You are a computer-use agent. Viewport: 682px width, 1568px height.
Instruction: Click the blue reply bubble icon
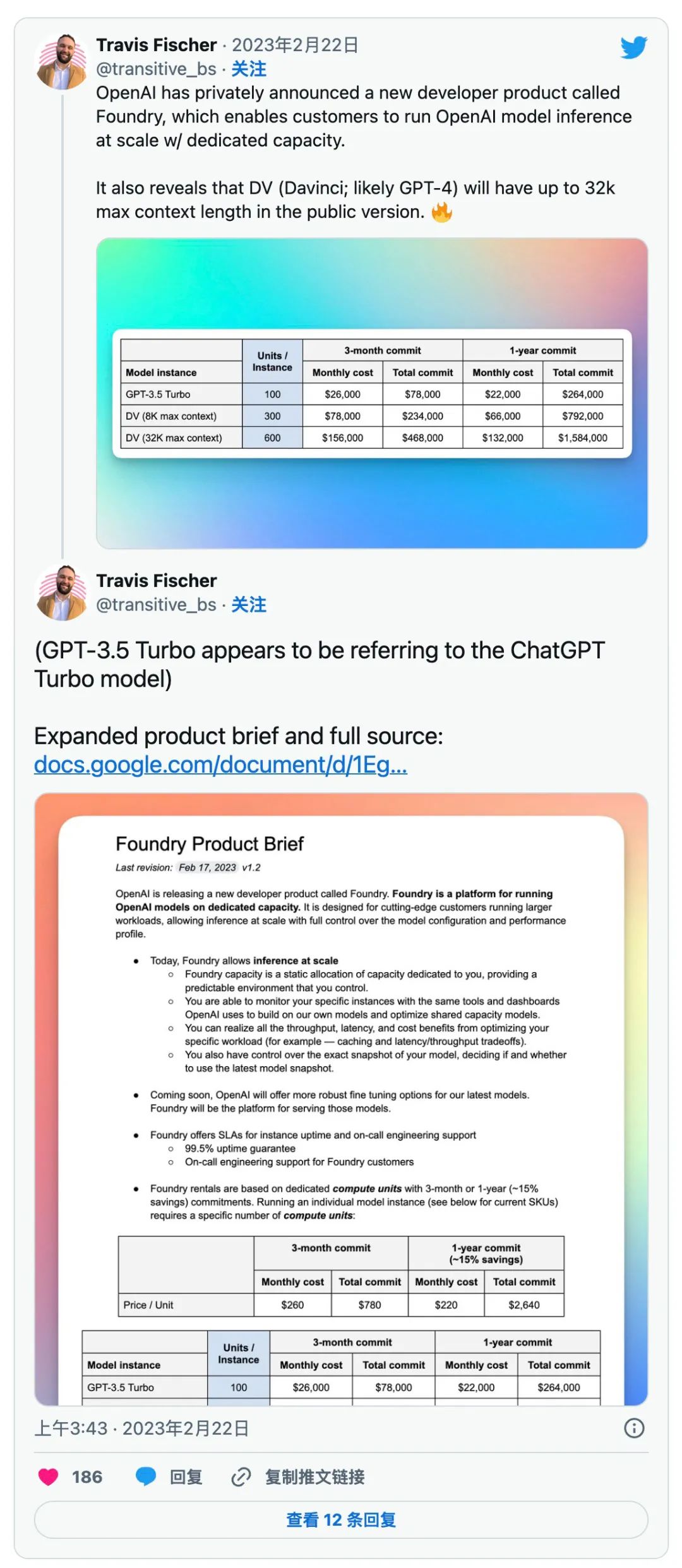[x=146, y=1477]
